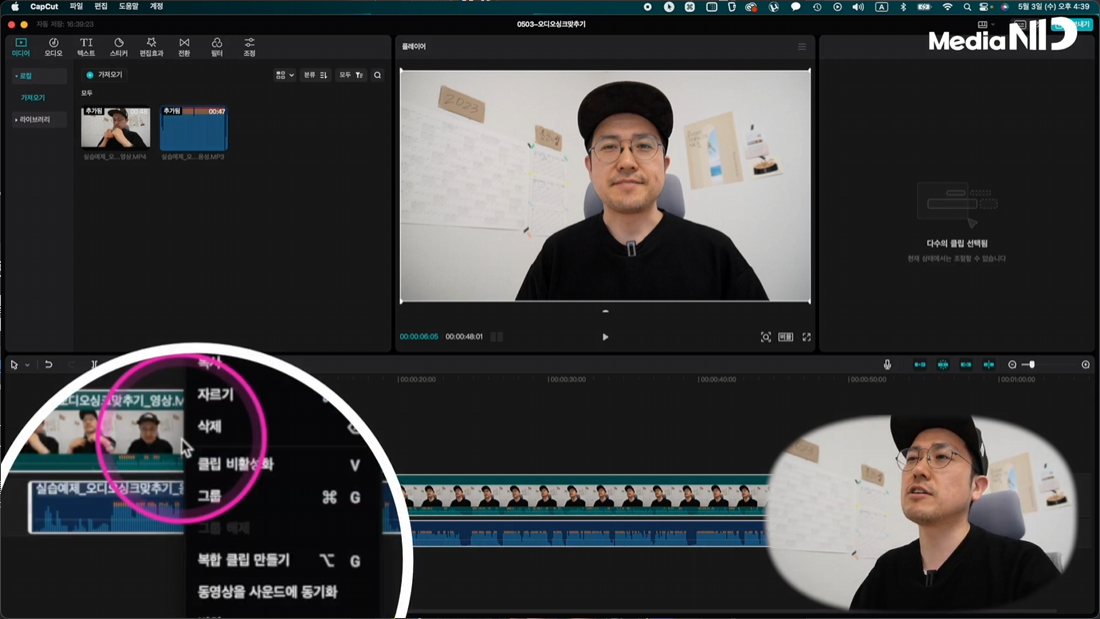
Task: Play the preview in the player
Action: pyautogui.click(x=605, y=337)
